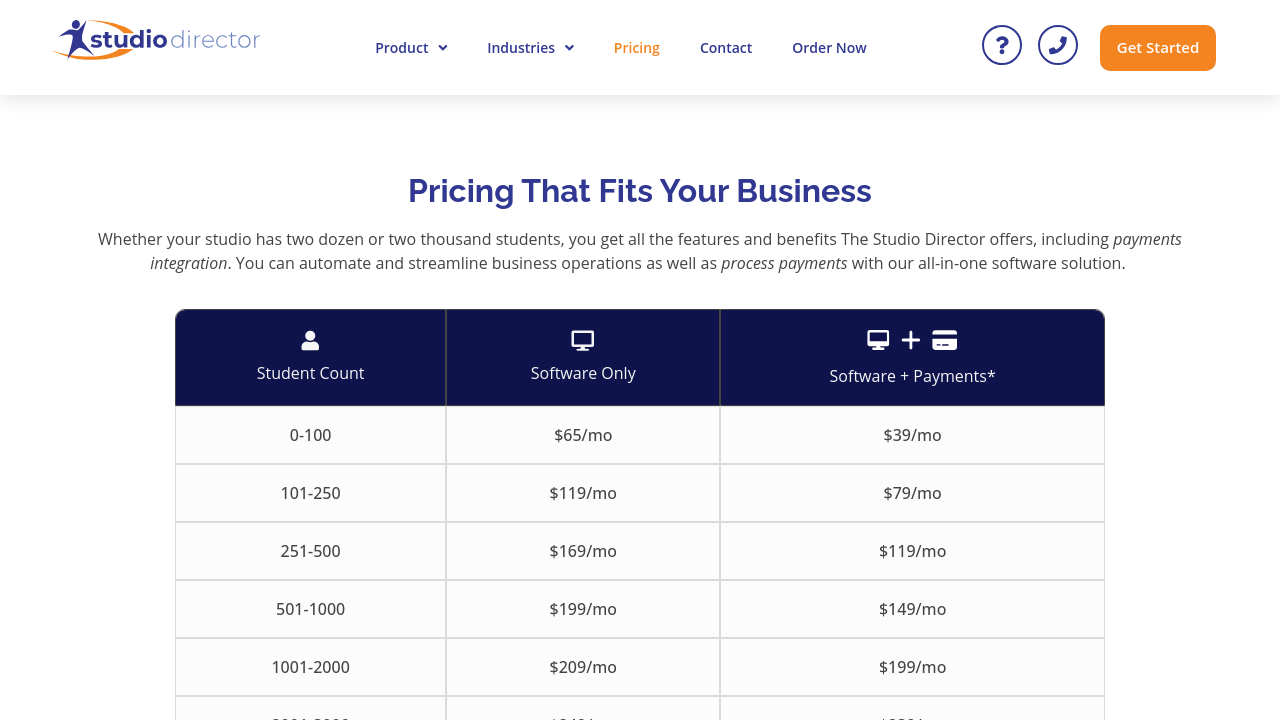The image size is (1280, 720).
Task: Open the Order Now link
Action: pyautogui.click(x=829, y=48)
